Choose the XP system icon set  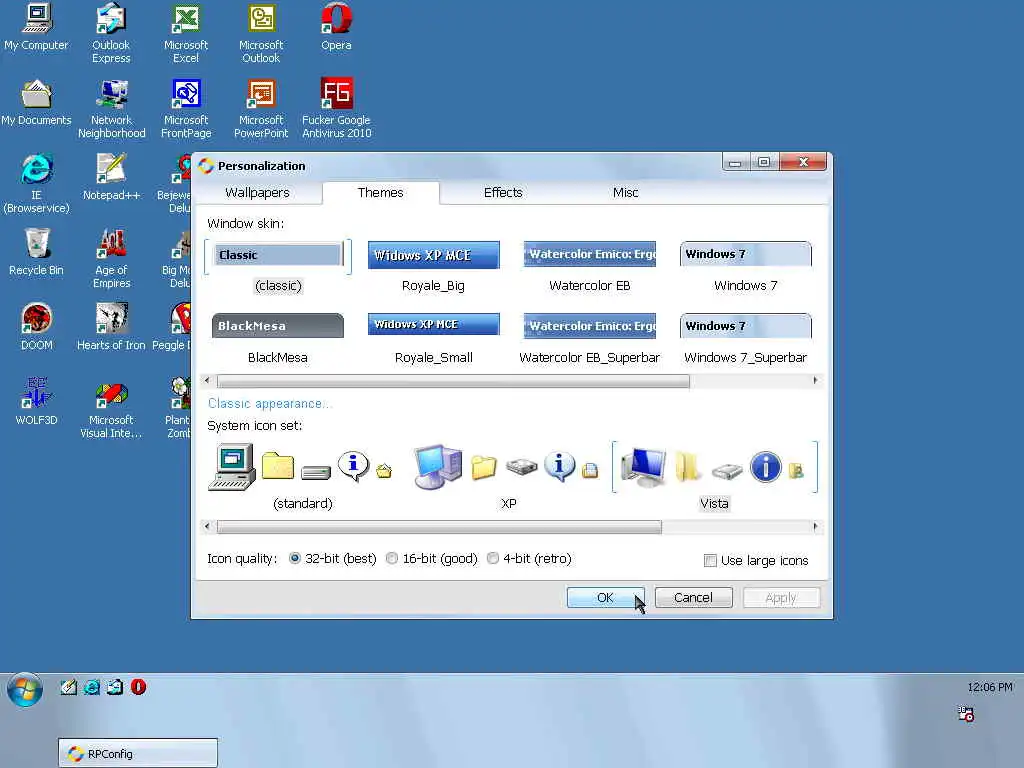[508, 476]
